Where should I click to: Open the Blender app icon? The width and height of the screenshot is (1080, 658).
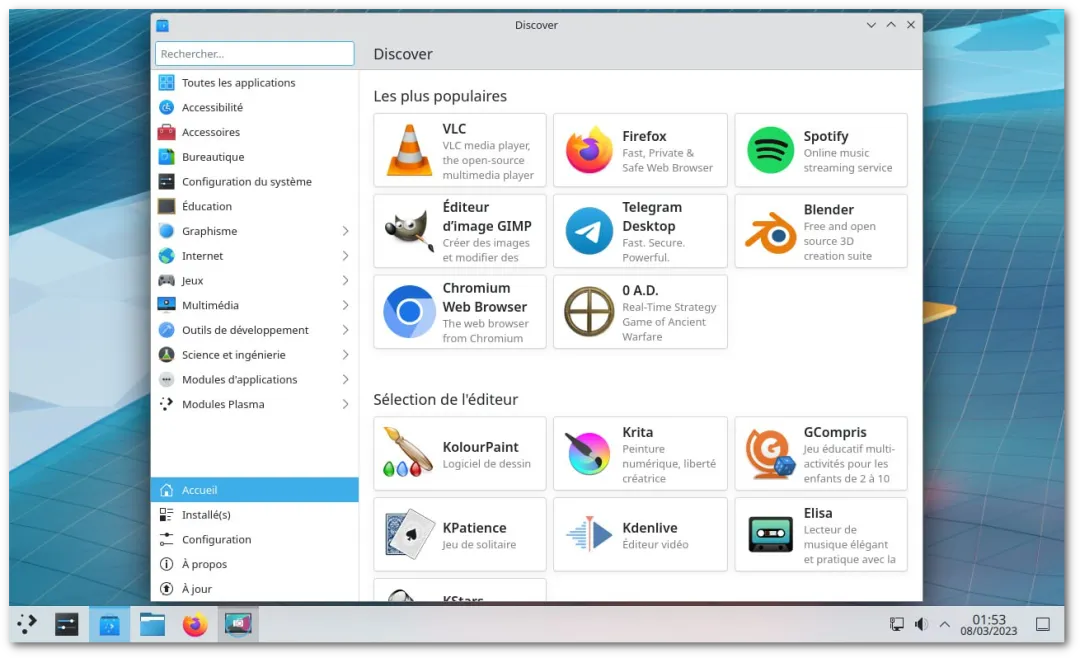[770, 233]
